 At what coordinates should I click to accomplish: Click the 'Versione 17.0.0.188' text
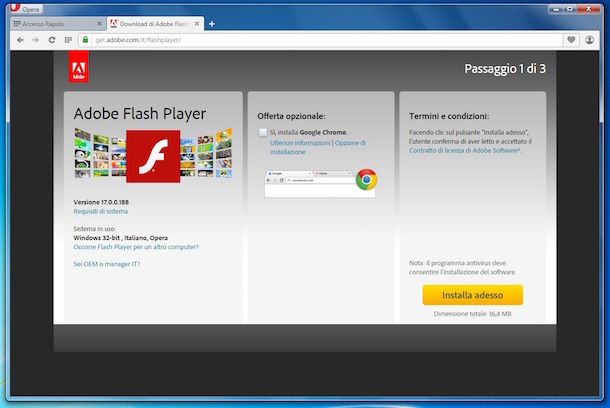(x=101, y=202)
